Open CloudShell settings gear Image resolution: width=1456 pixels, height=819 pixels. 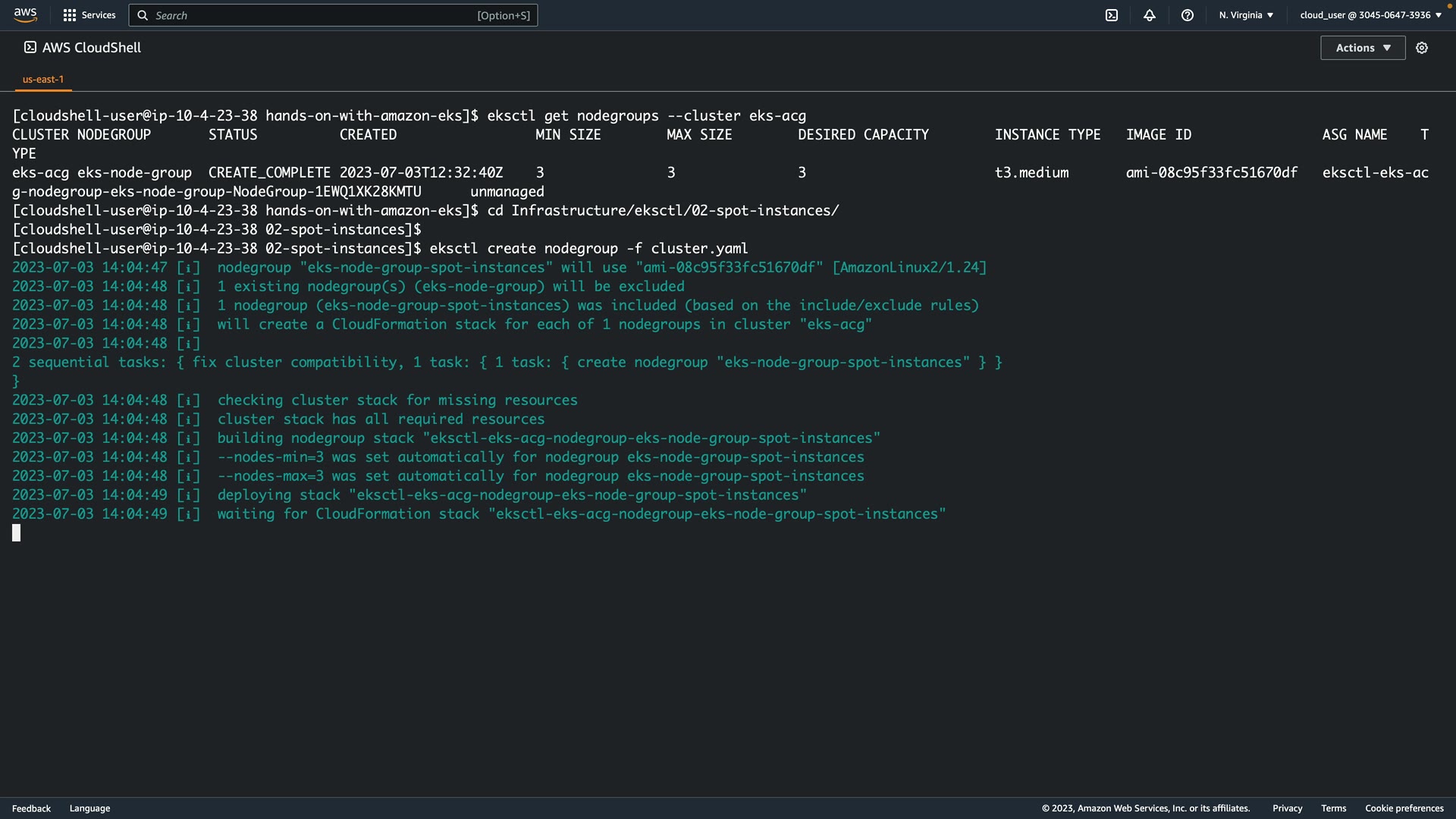(x=1422, y=48)
